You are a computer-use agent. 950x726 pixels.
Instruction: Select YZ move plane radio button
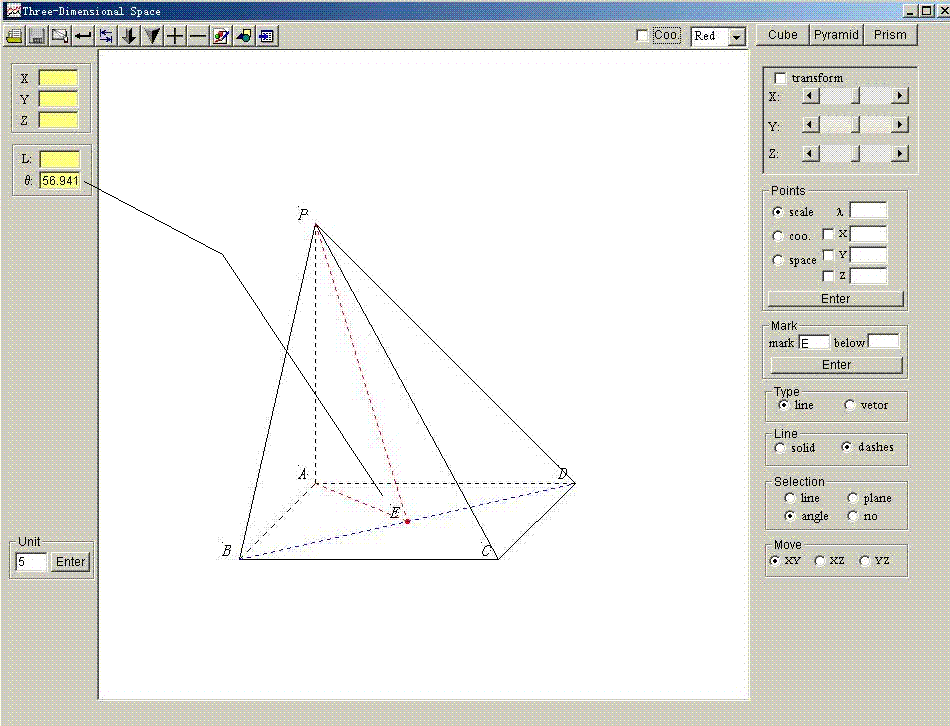865,561
